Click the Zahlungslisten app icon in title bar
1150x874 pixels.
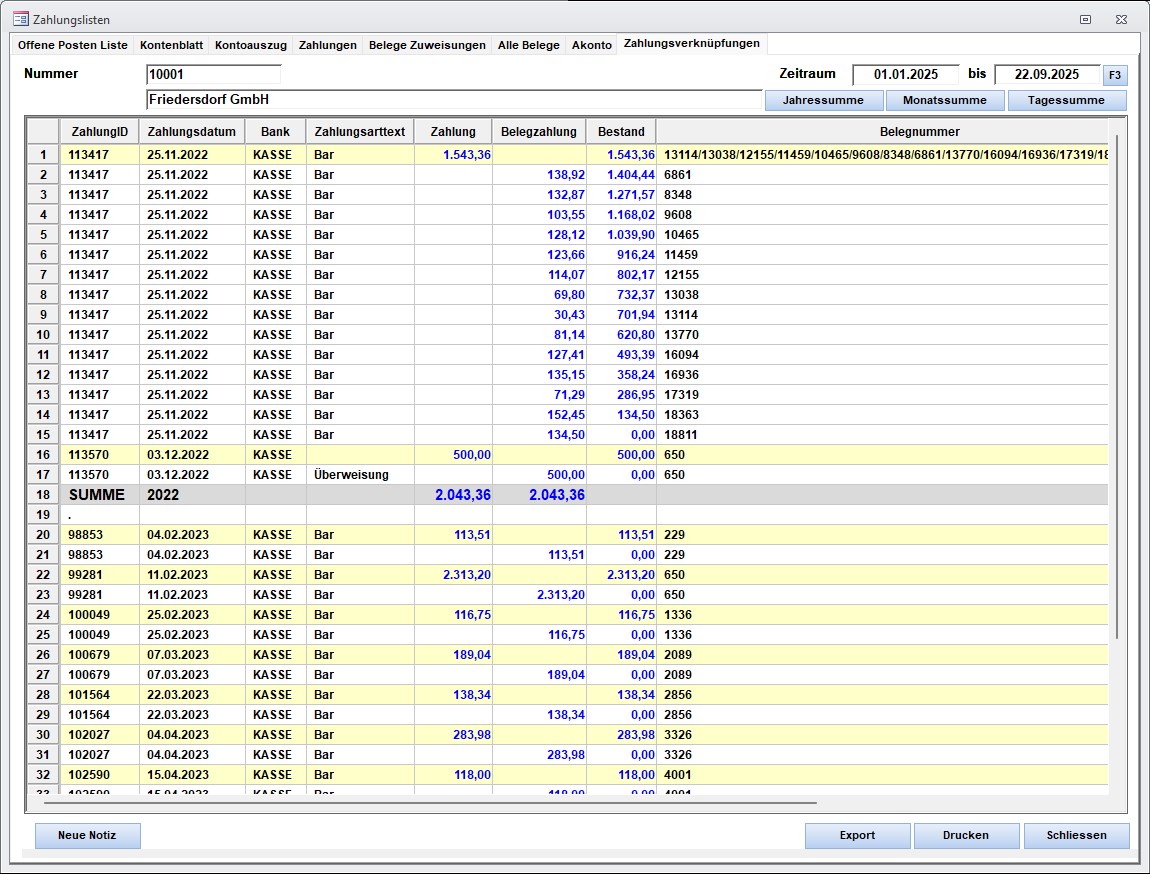click(20, 19)
